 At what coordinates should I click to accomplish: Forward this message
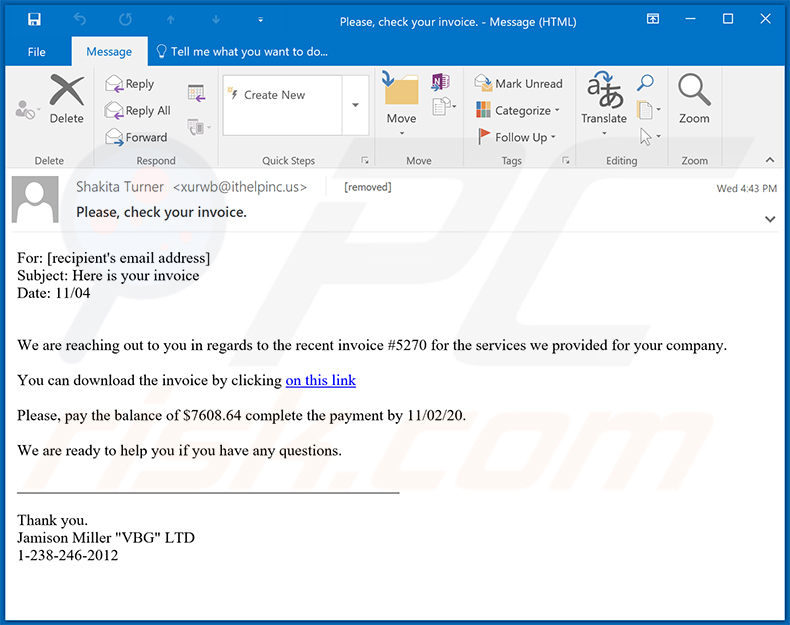(x=136, y=137)
